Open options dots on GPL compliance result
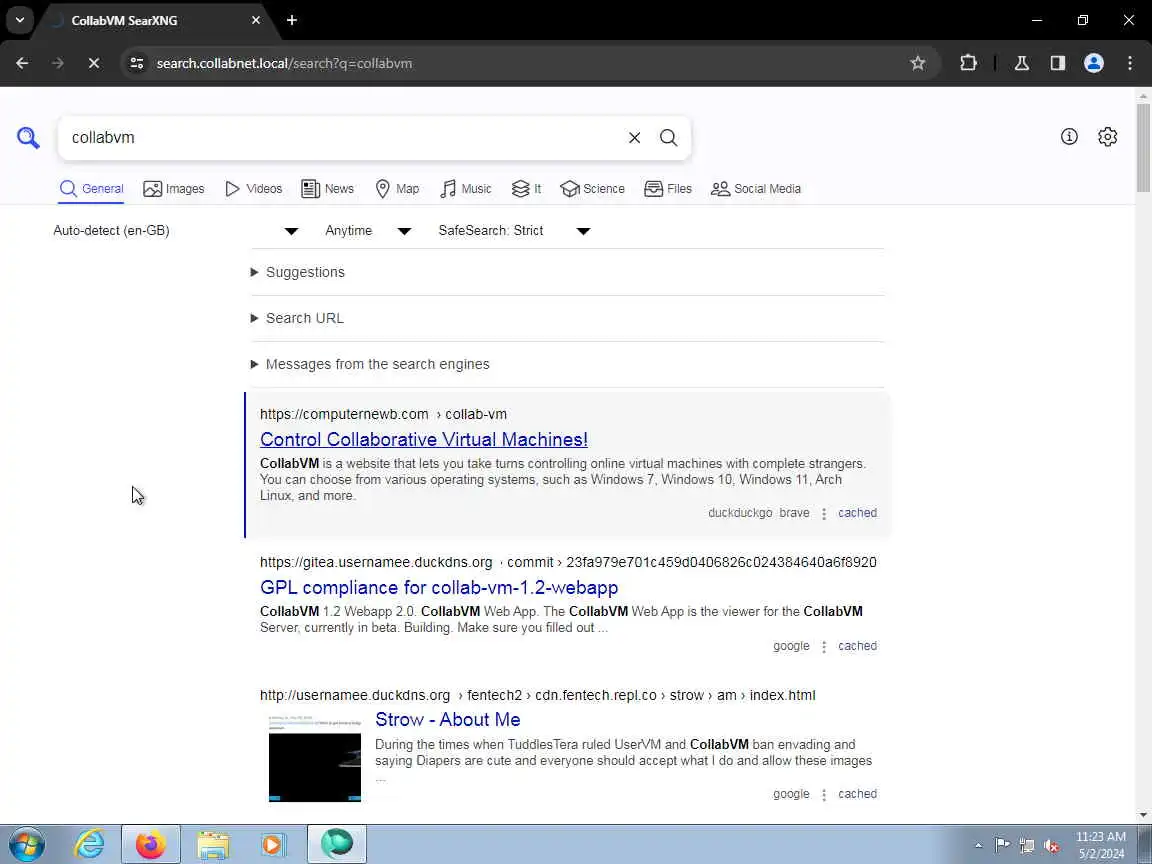 click(x=824, y=647)
